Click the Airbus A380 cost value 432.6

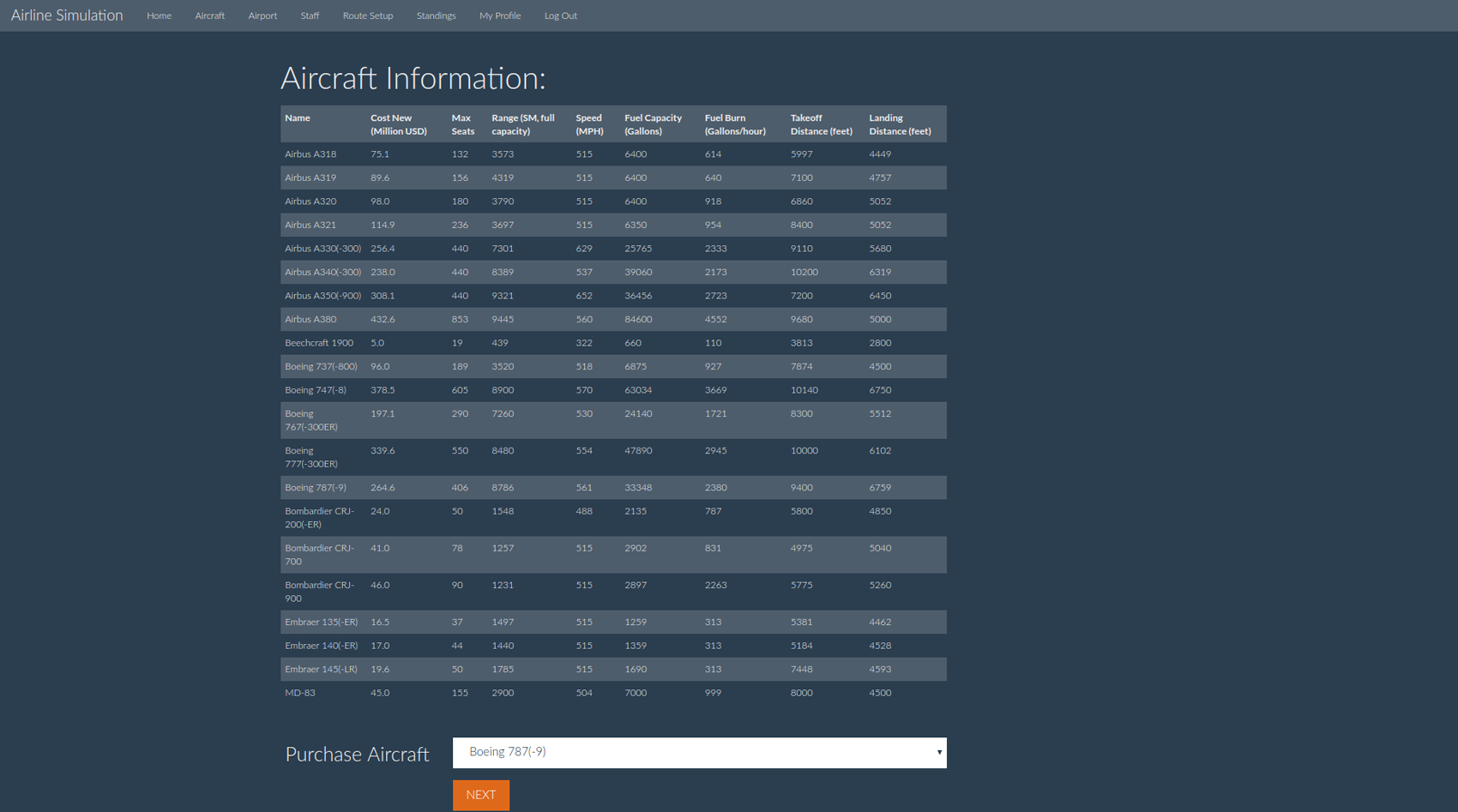pos(383,319)
